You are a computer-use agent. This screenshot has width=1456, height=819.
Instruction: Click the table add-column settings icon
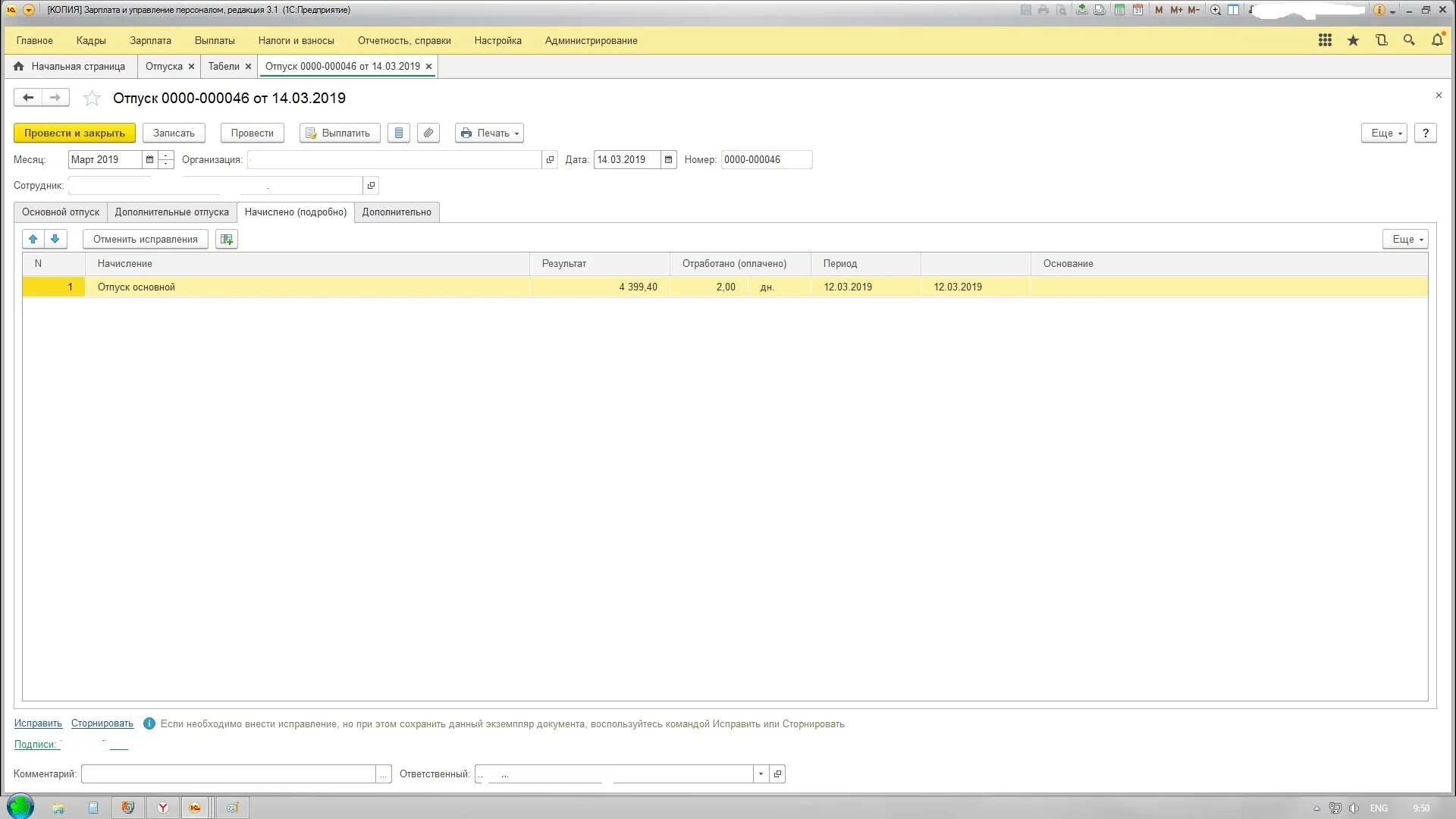click(226, 239)
